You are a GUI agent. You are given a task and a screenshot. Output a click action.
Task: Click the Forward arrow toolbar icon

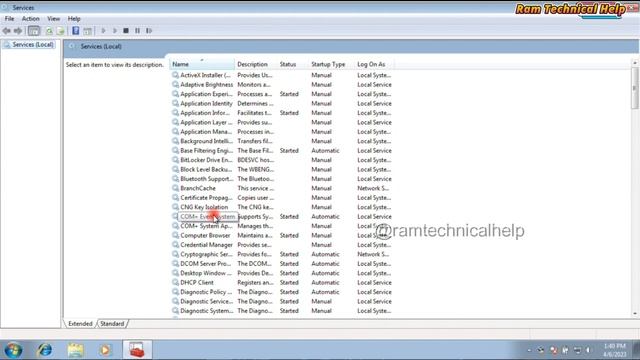(x=18, y=31)
